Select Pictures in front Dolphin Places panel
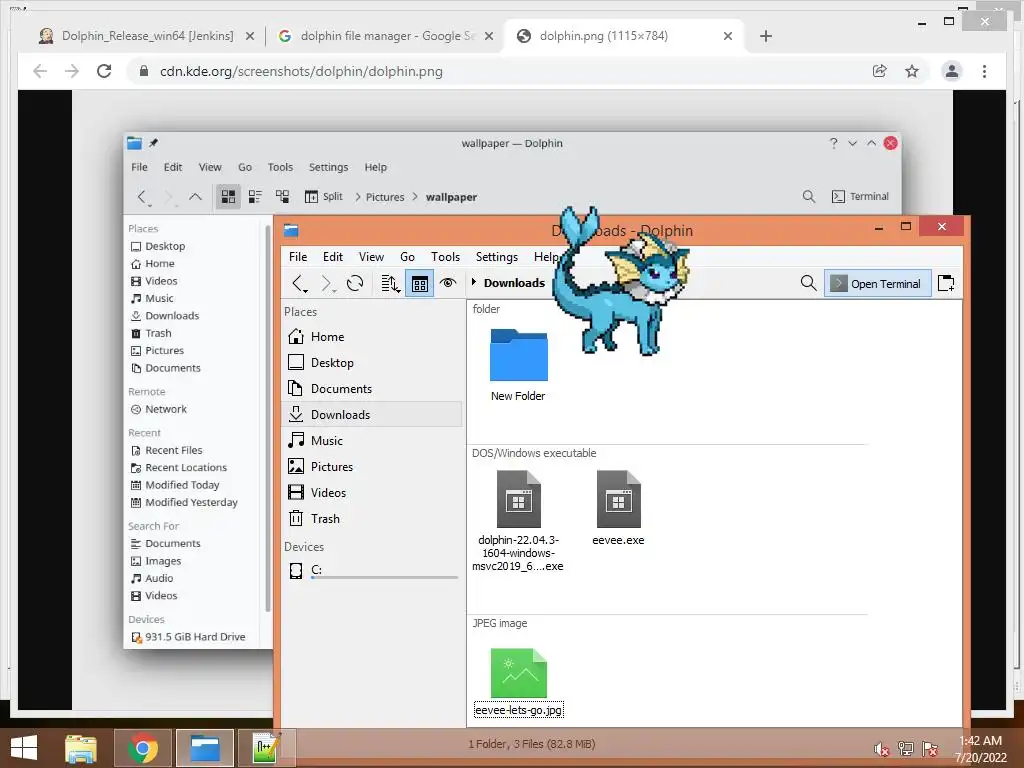 click(372, 467)
